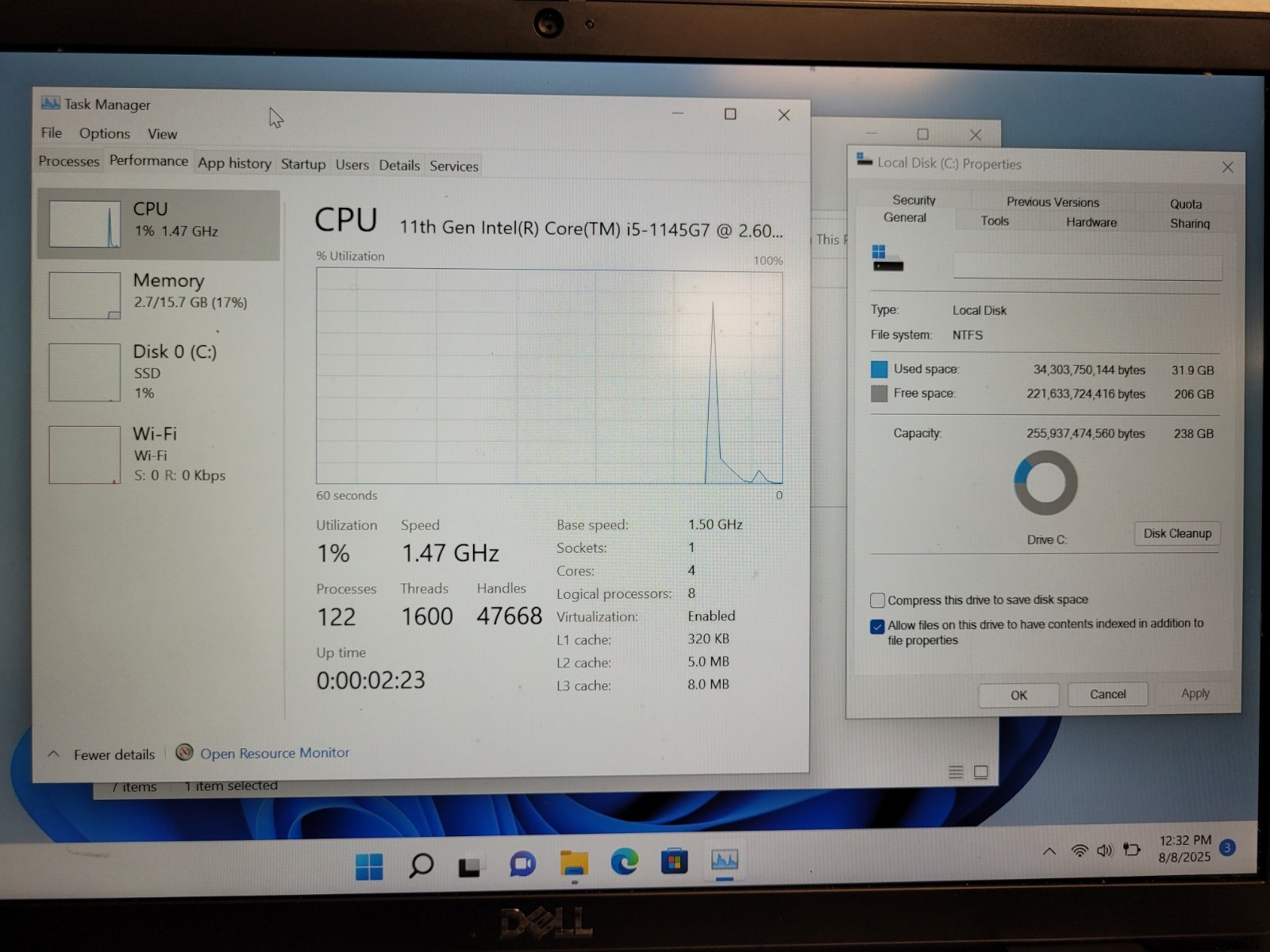The image size is (1270, 952).
Task: Switch to the App history tab
Action: [x=234, y=163]
